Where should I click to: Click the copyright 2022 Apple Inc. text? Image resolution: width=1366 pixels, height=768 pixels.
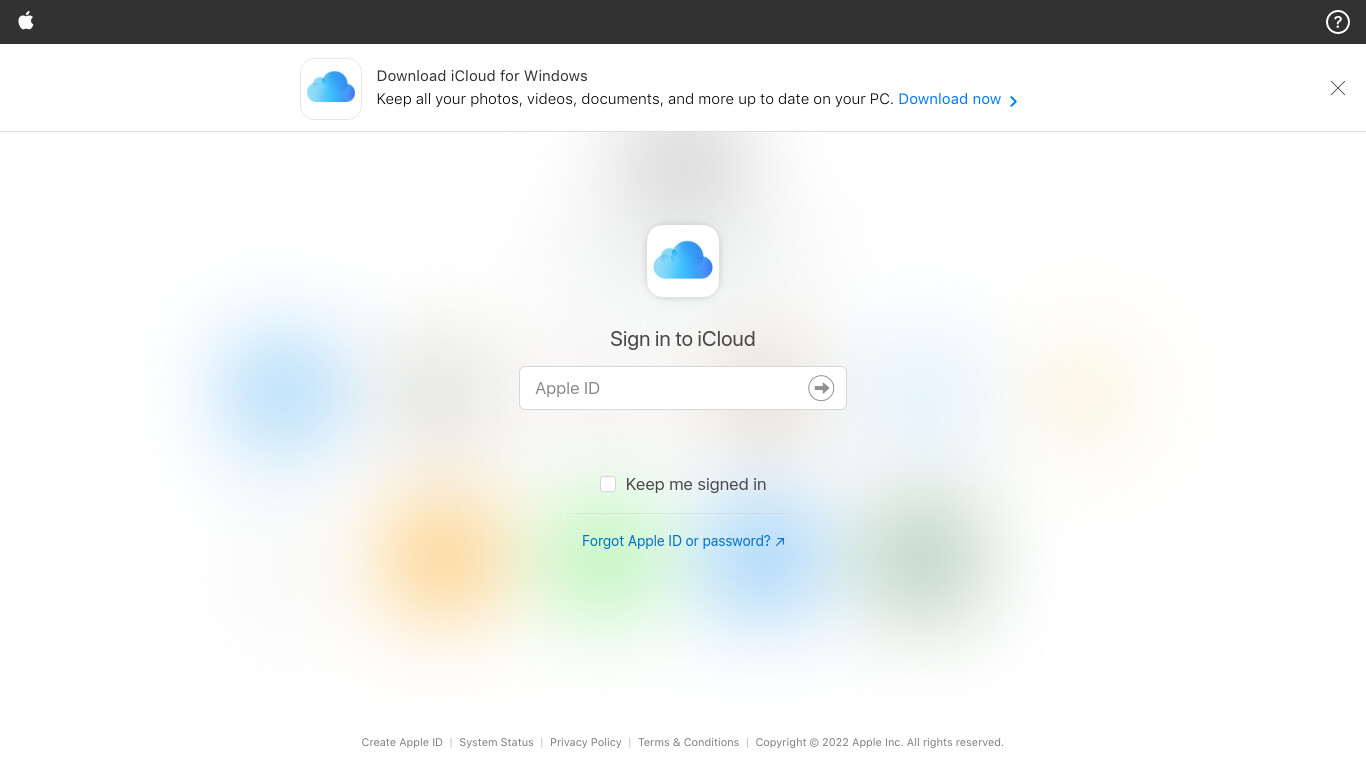point(880,742)
